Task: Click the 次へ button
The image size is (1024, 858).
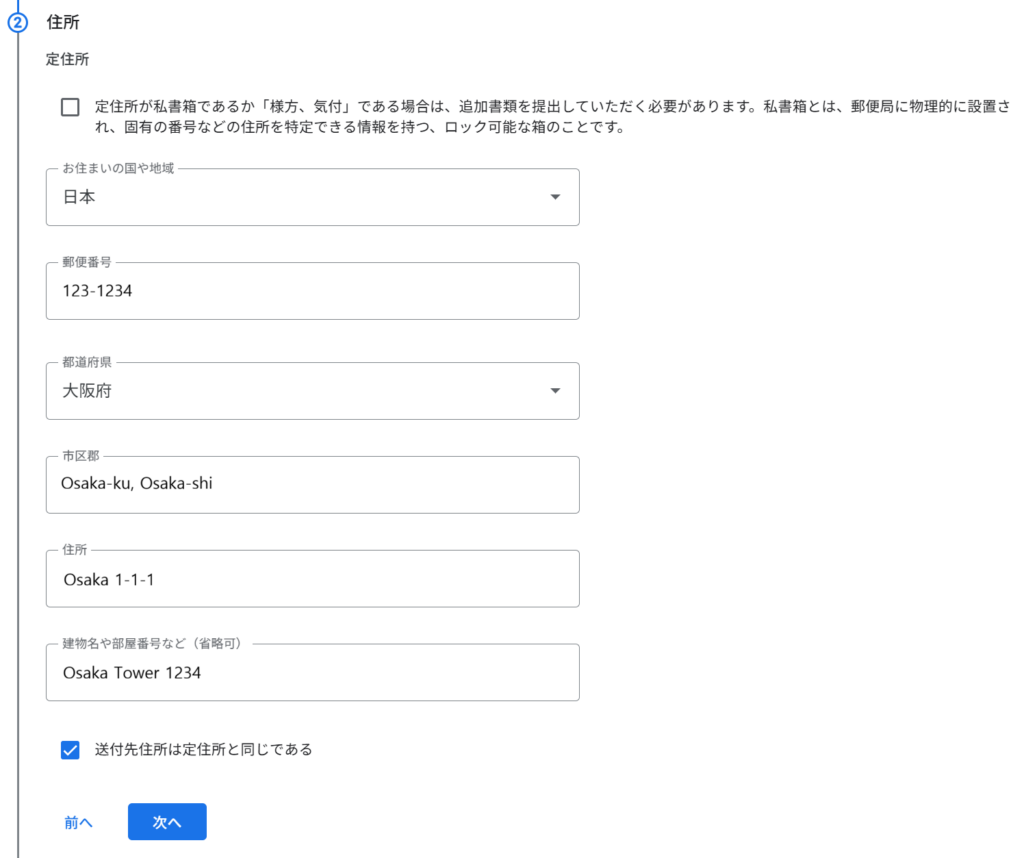Action: point(167,821)
